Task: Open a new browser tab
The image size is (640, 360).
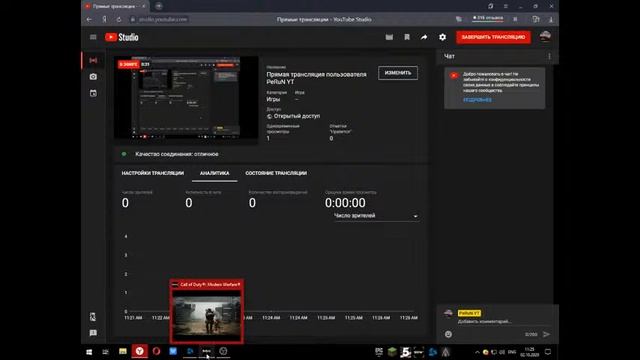Action: pos(158,6)
